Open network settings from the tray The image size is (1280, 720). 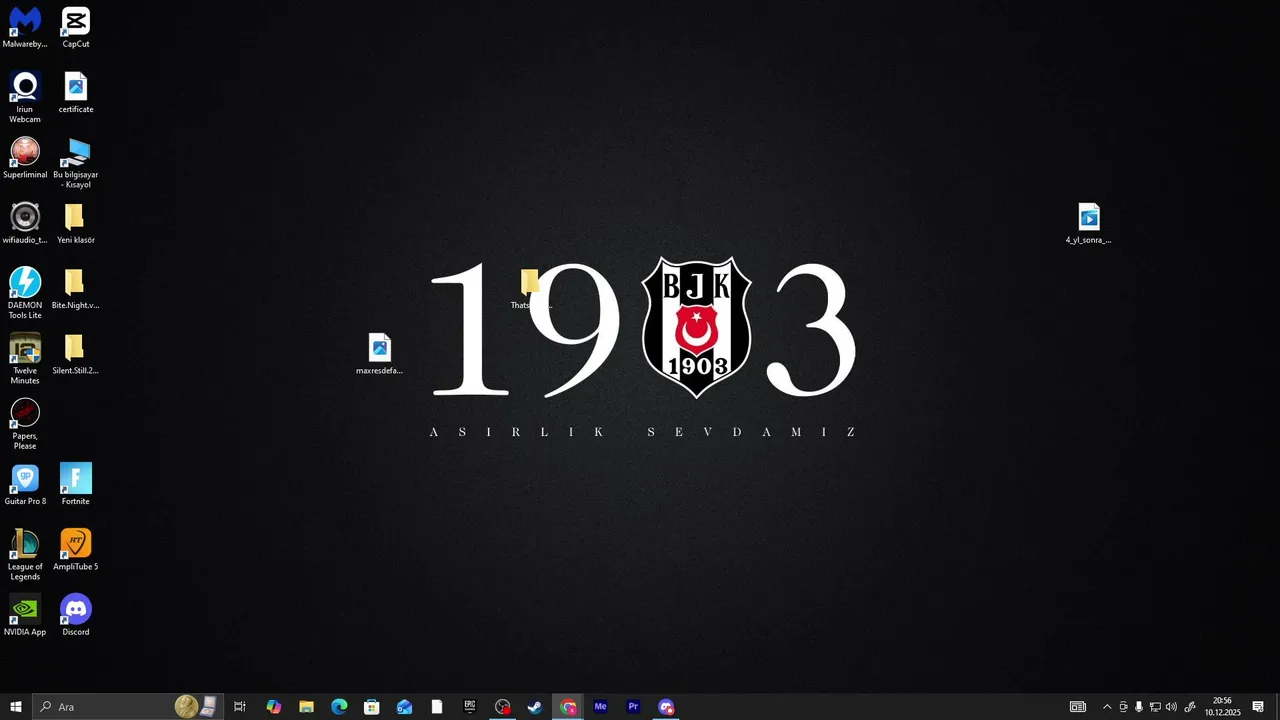pyautogui.click(x=1155, y=707)
